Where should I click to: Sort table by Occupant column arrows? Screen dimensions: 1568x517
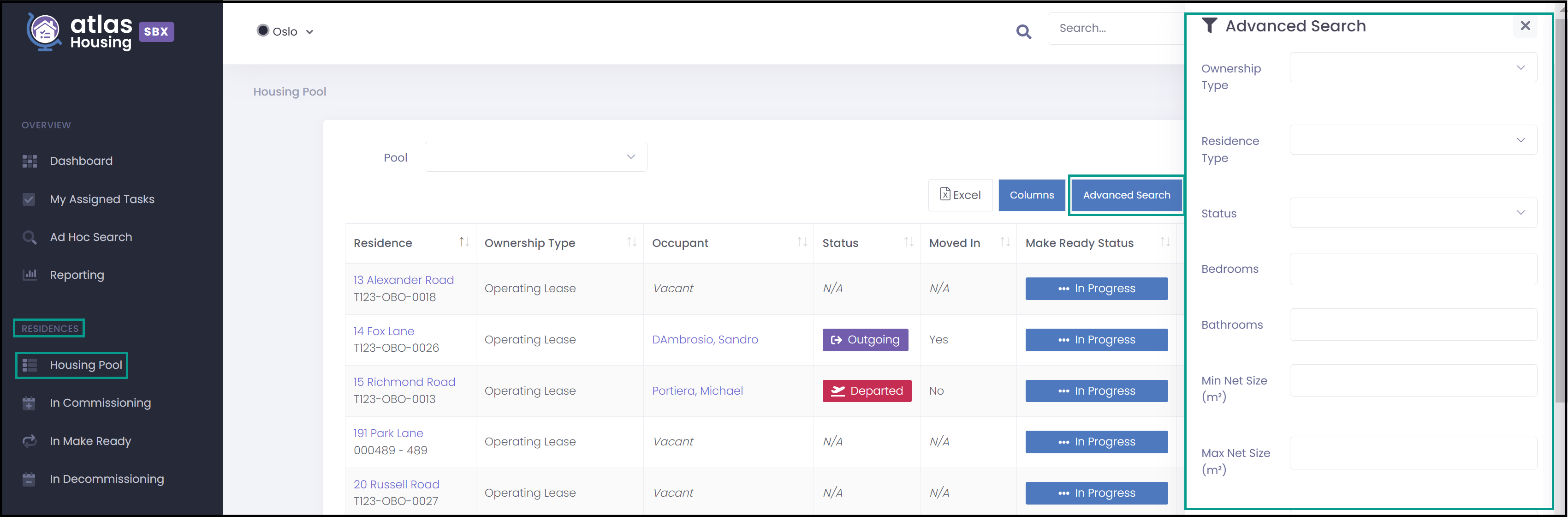coord(802,242)
